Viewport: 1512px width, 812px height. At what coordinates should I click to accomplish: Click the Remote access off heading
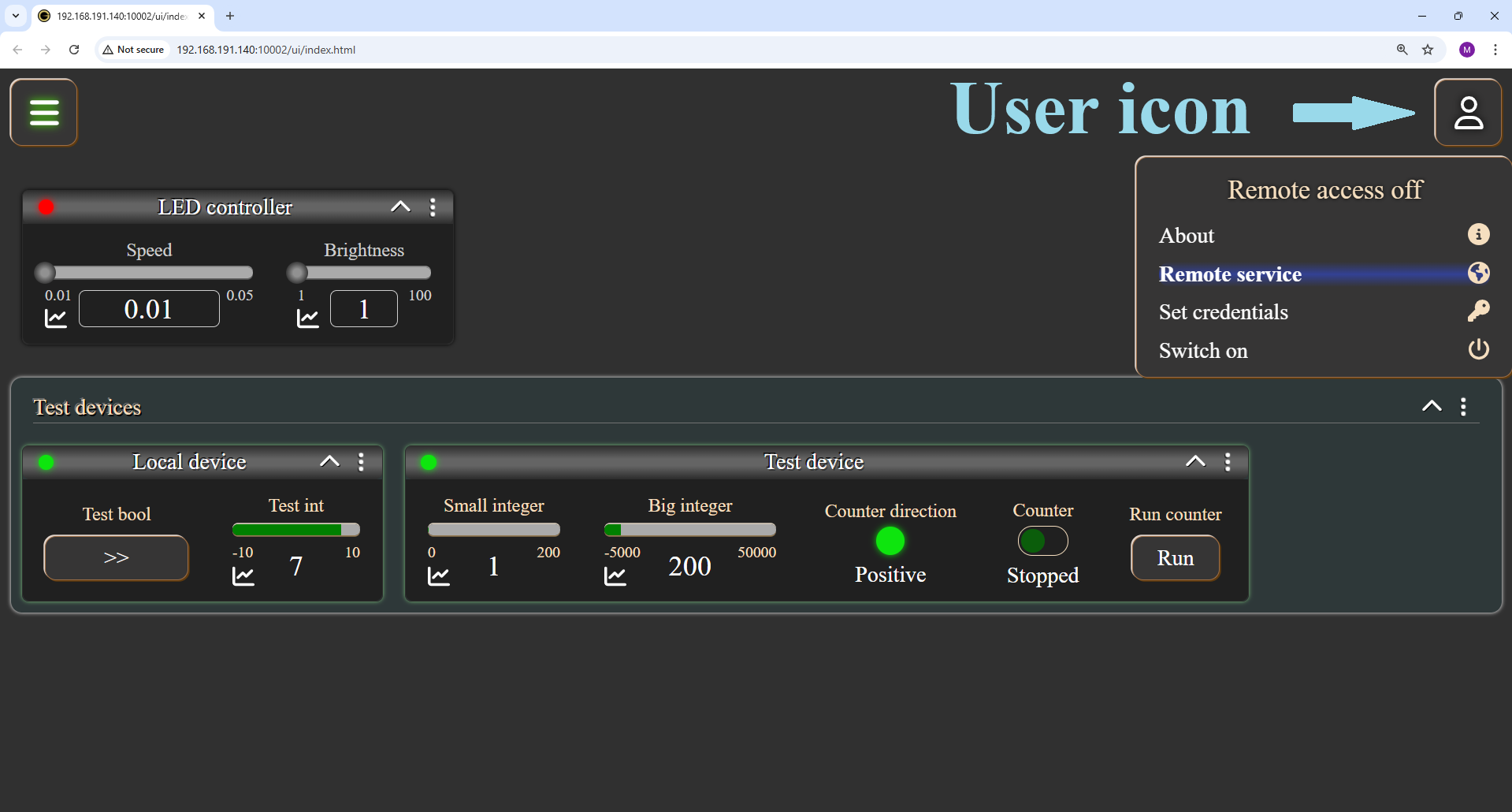(1324, 190)
